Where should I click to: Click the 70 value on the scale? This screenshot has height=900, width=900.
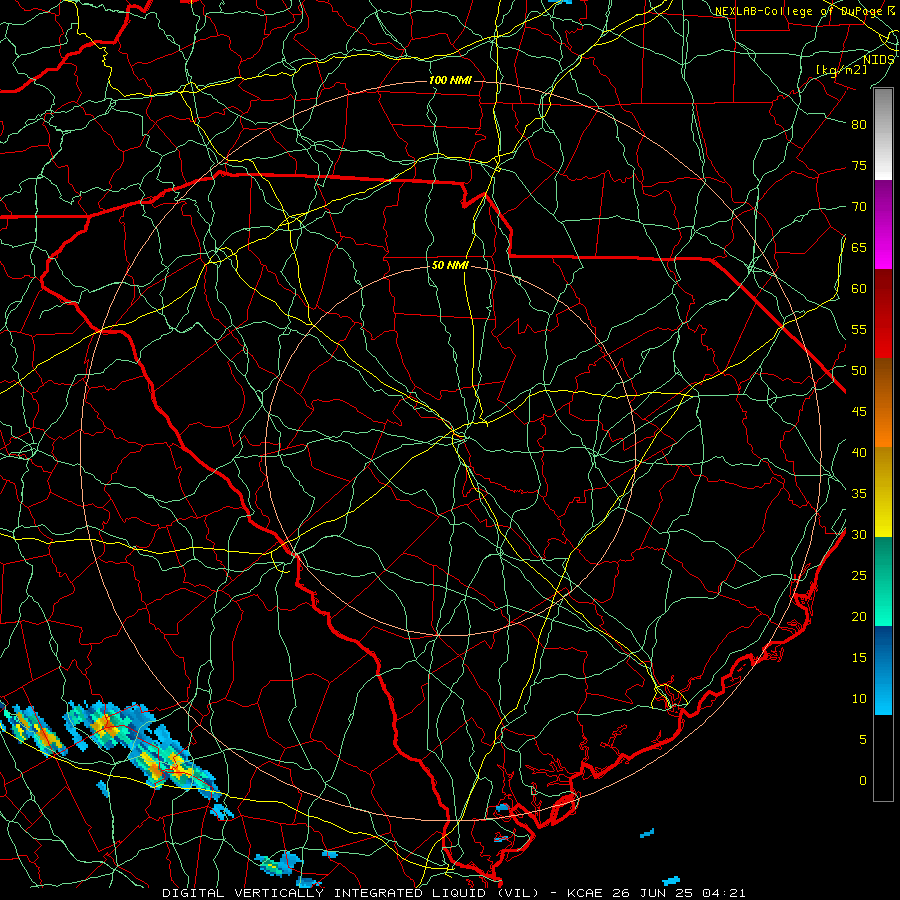[859, 206]
